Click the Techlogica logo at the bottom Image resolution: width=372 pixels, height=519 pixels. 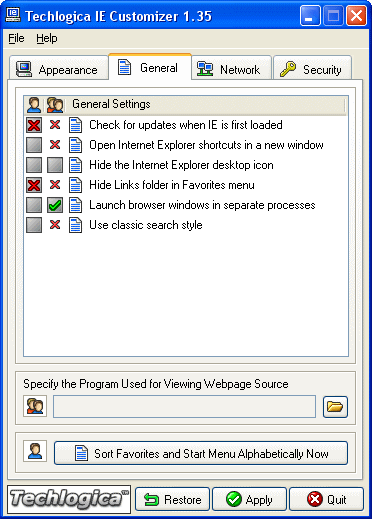pyautogui.click(x=69, y=499)
